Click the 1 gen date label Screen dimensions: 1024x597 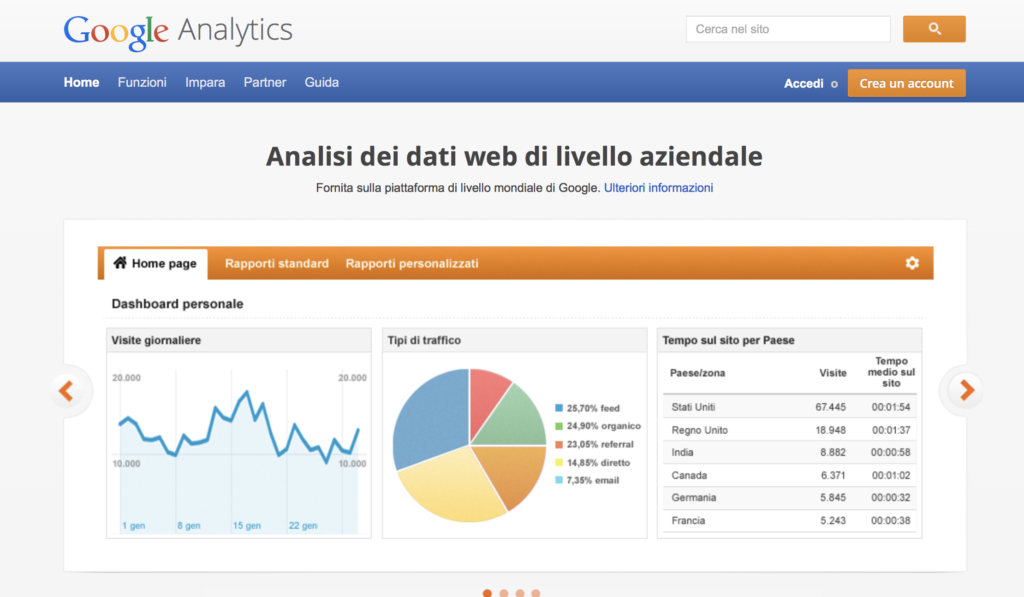click(x=133, y=525)
